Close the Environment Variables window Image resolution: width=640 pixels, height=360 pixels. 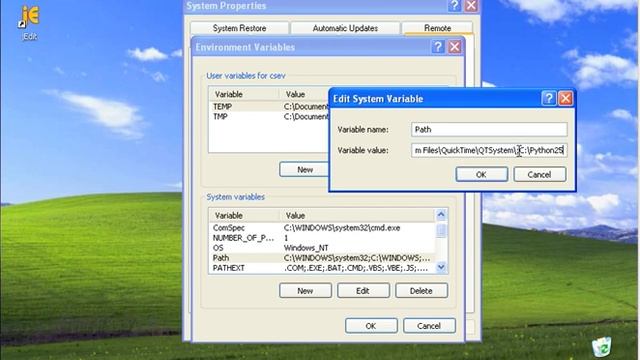click(455, 47)
